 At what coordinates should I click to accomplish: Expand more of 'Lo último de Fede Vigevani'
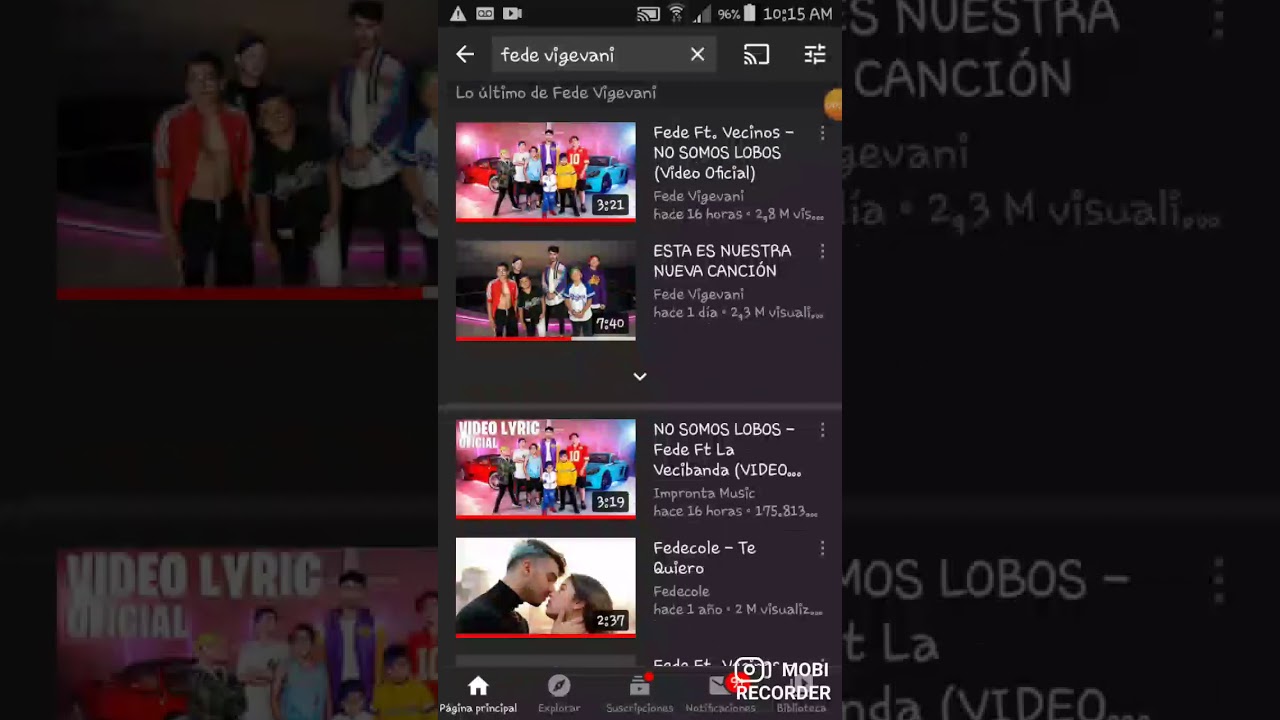640,377
